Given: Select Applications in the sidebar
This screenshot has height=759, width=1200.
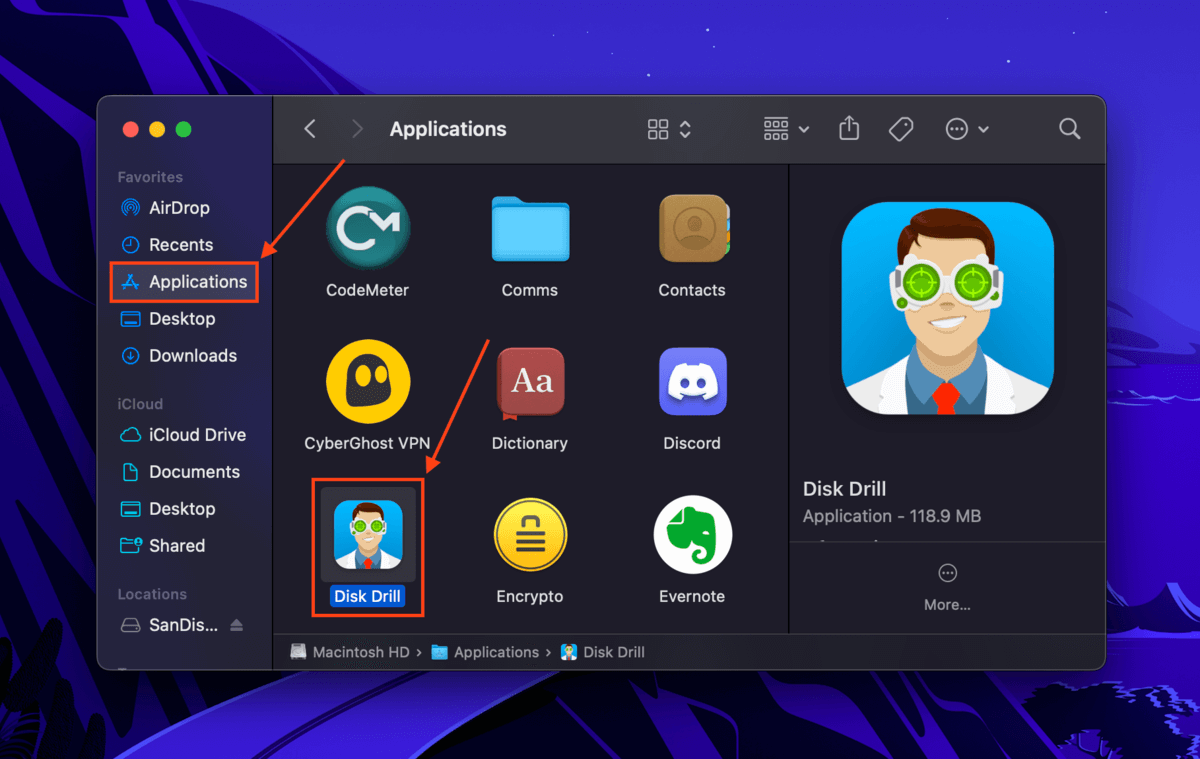Looking at the screenshot, I should click(185, 282).
